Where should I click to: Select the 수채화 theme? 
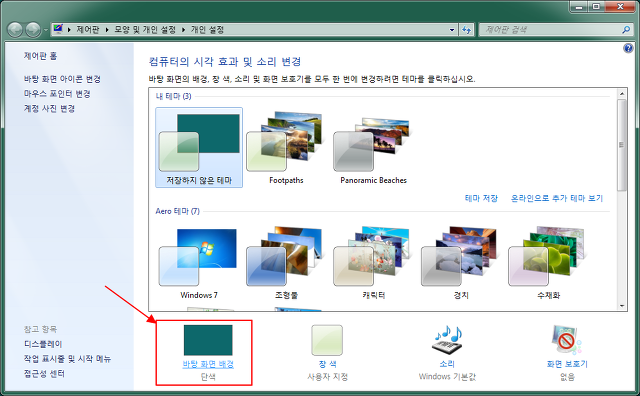[548, 263]
